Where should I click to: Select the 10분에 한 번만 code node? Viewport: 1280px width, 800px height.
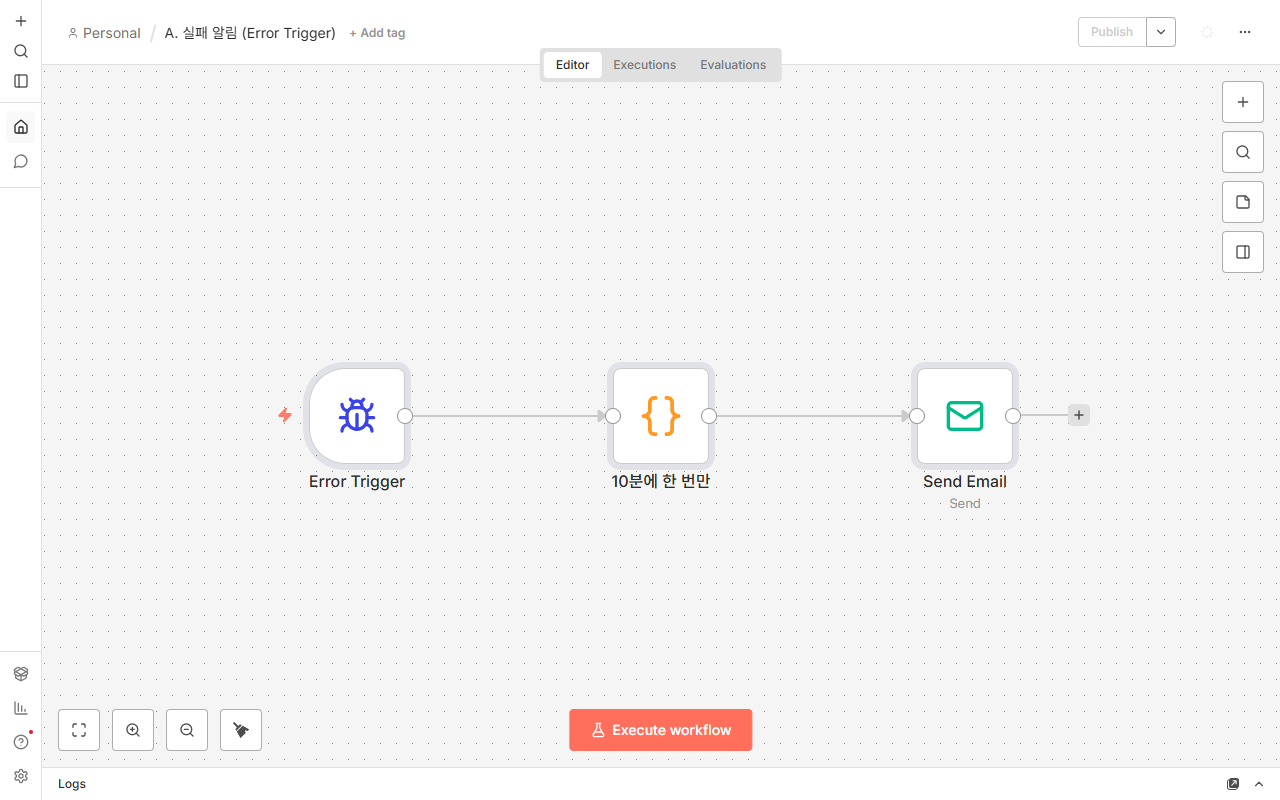tap(661, 416)
